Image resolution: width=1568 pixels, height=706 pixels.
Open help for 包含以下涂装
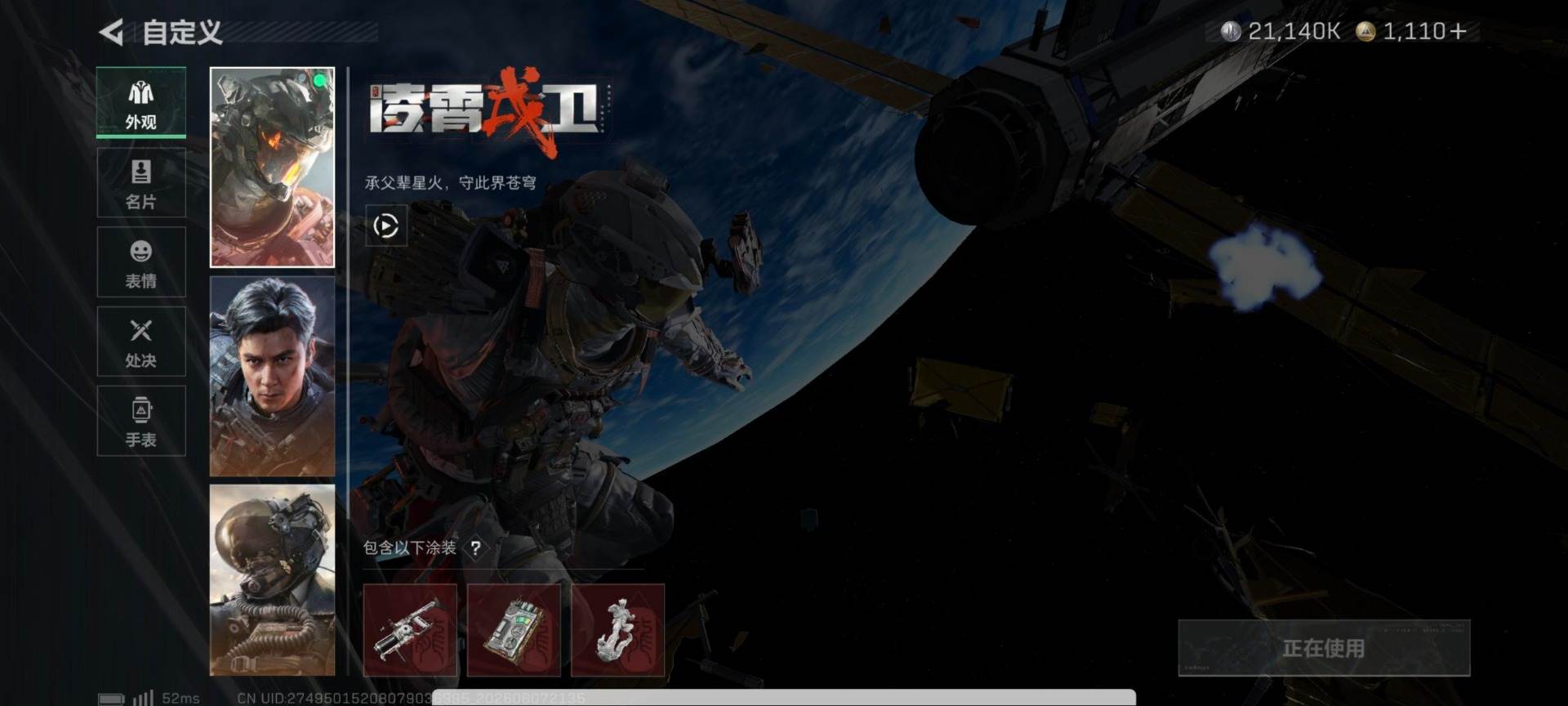point(475,548)
